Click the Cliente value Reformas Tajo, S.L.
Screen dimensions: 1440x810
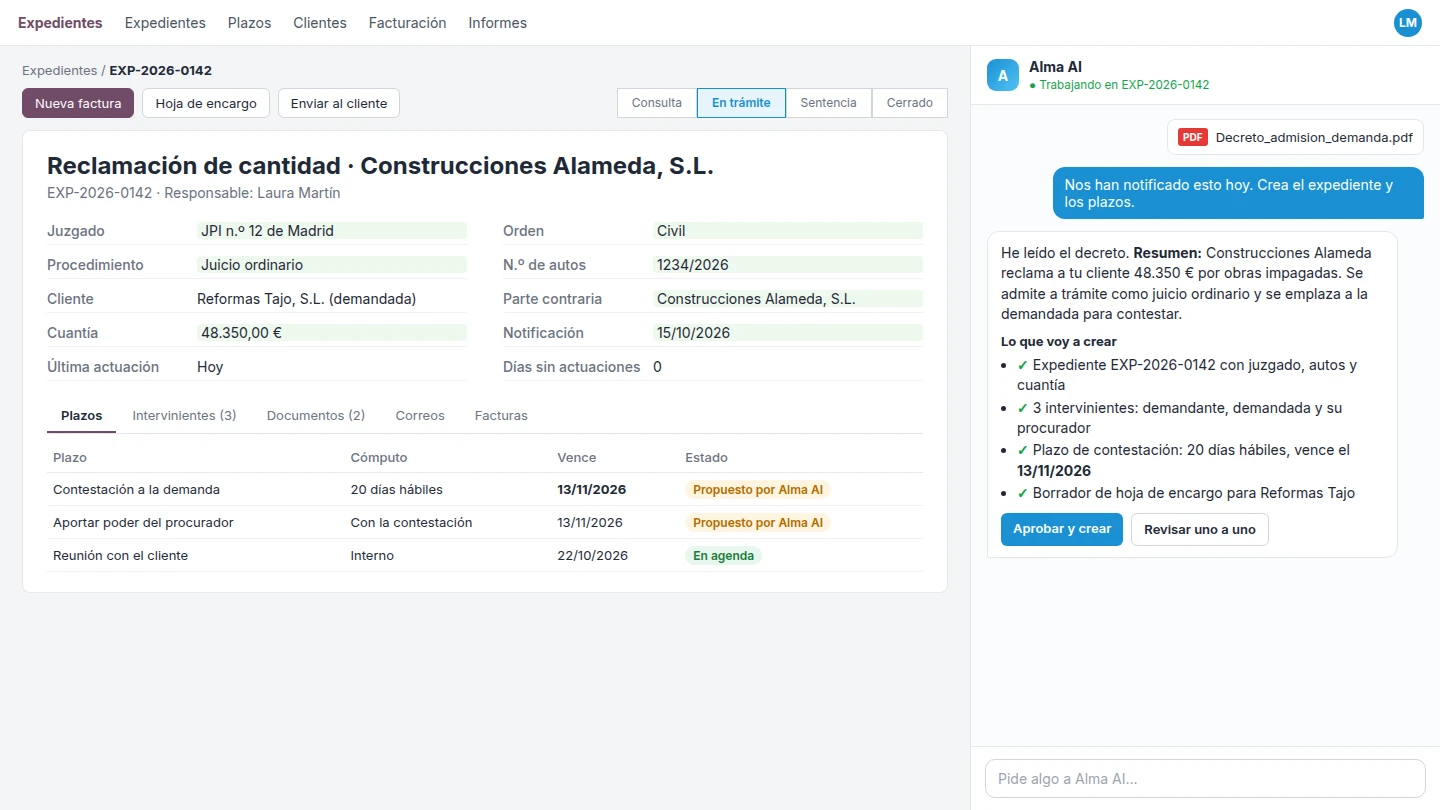306,299
